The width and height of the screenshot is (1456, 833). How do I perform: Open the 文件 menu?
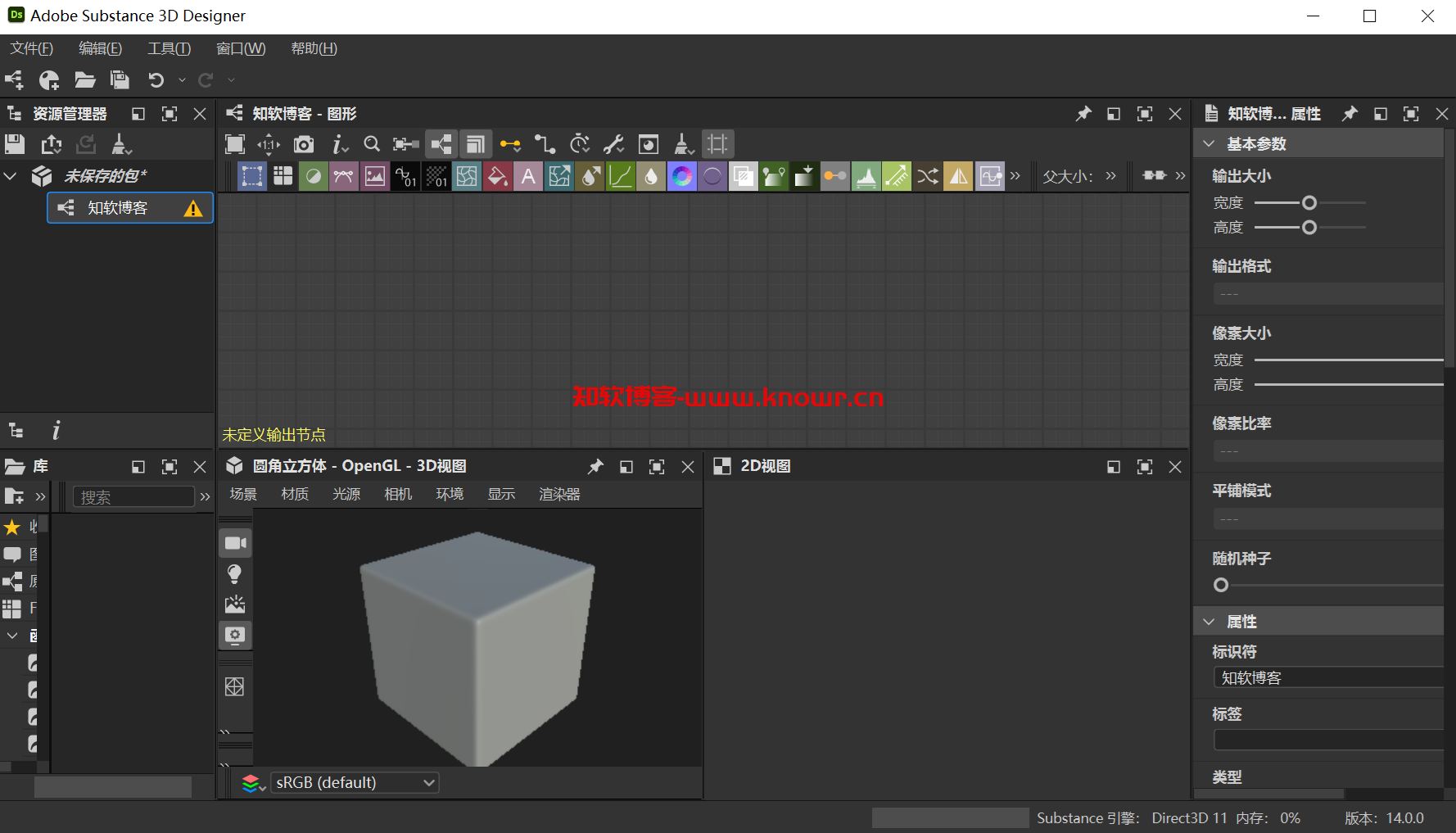coord(32,48)
